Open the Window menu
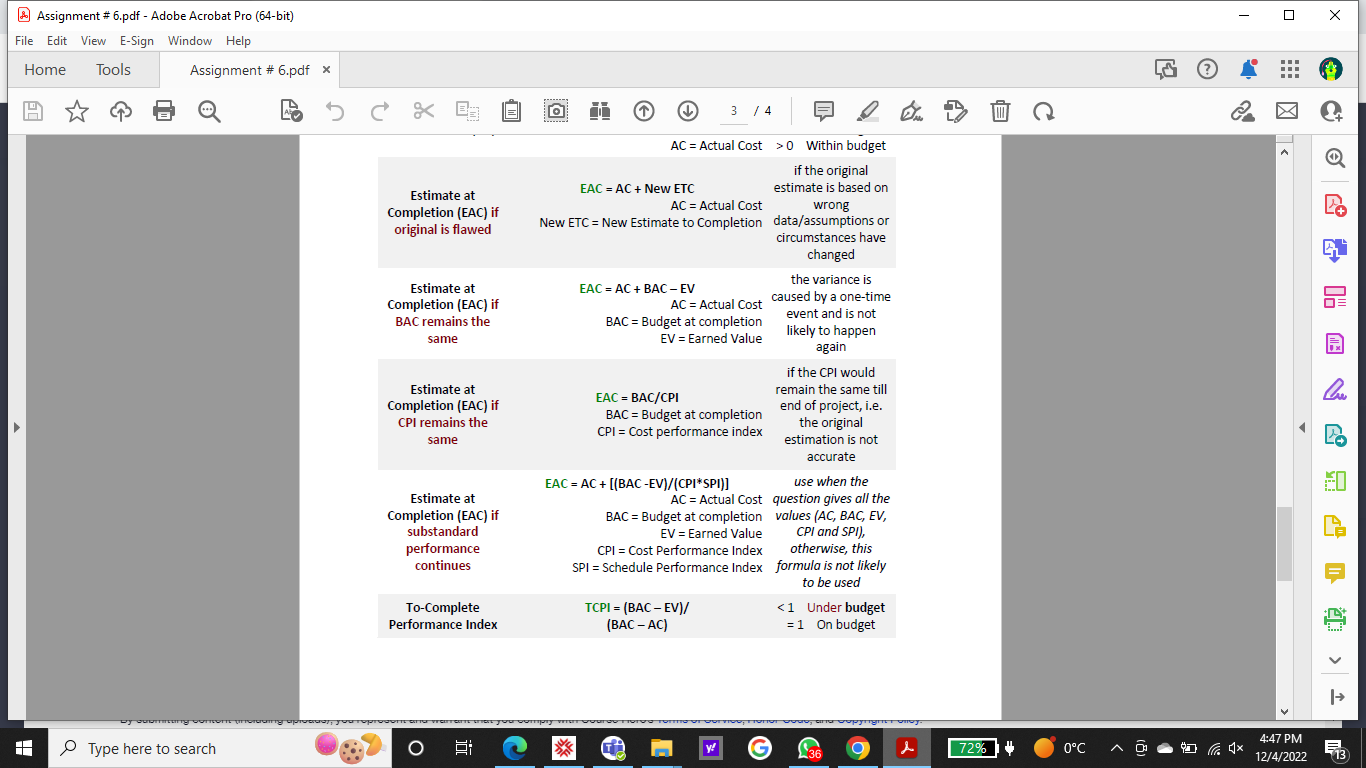This screenshot has width=1366, height=768. click(x=190, y=41)
